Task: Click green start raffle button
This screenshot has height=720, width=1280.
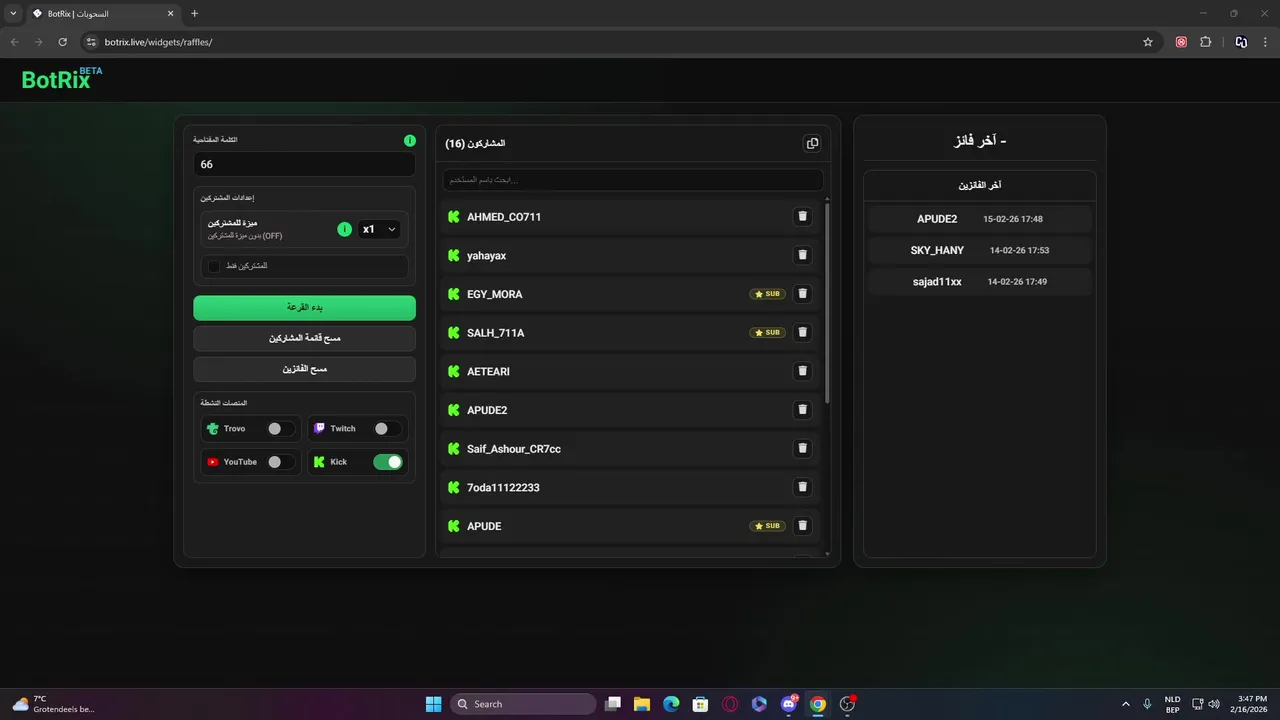Action: click(304, 308)
